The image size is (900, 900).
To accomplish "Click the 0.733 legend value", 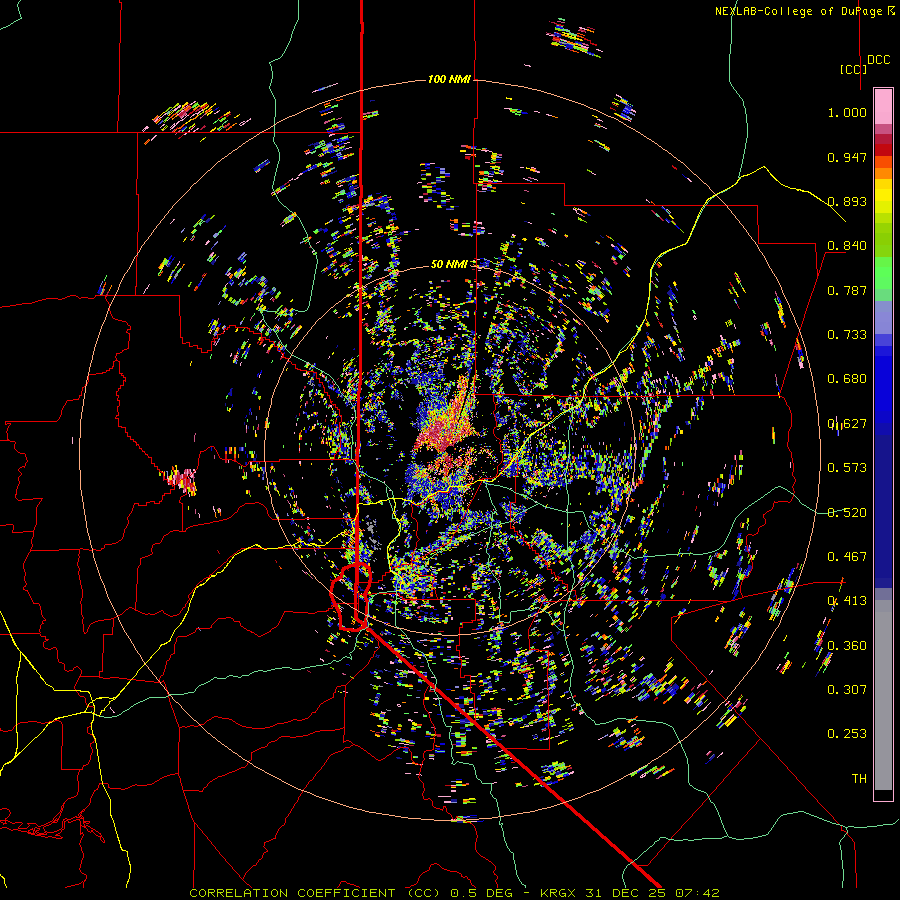I will coord(847,335).
